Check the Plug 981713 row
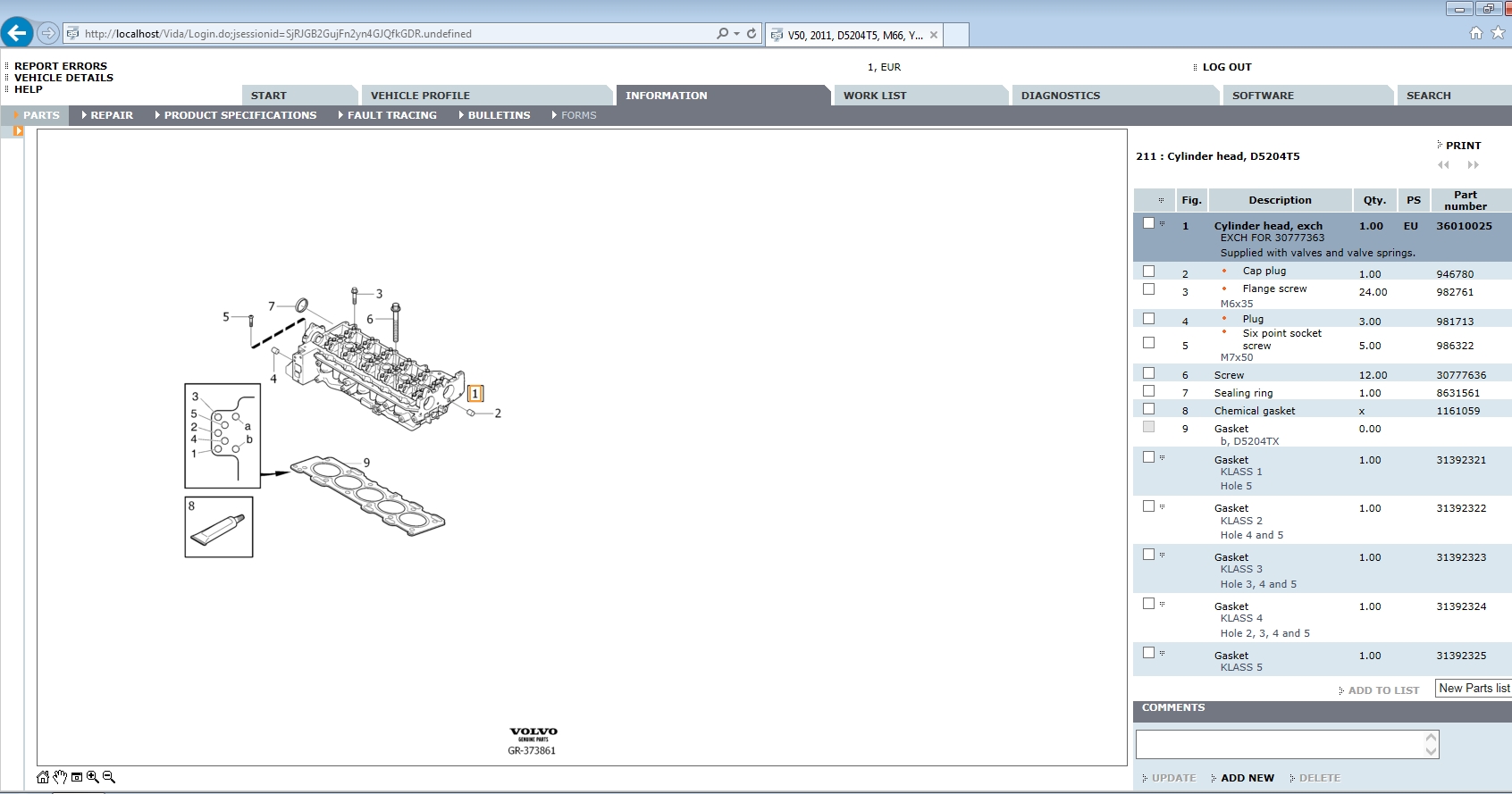The height and width of the screenshot is (794, 1512). point(1148,318)
